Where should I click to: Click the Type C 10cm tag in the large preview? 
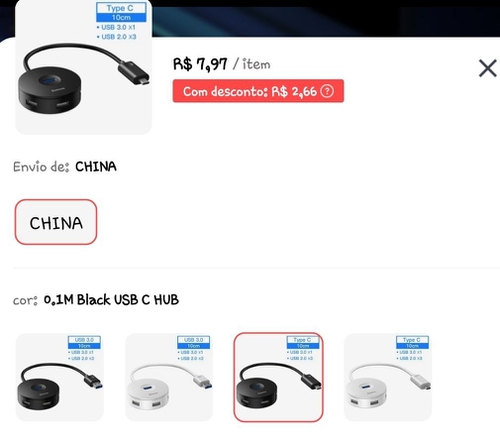121,12
